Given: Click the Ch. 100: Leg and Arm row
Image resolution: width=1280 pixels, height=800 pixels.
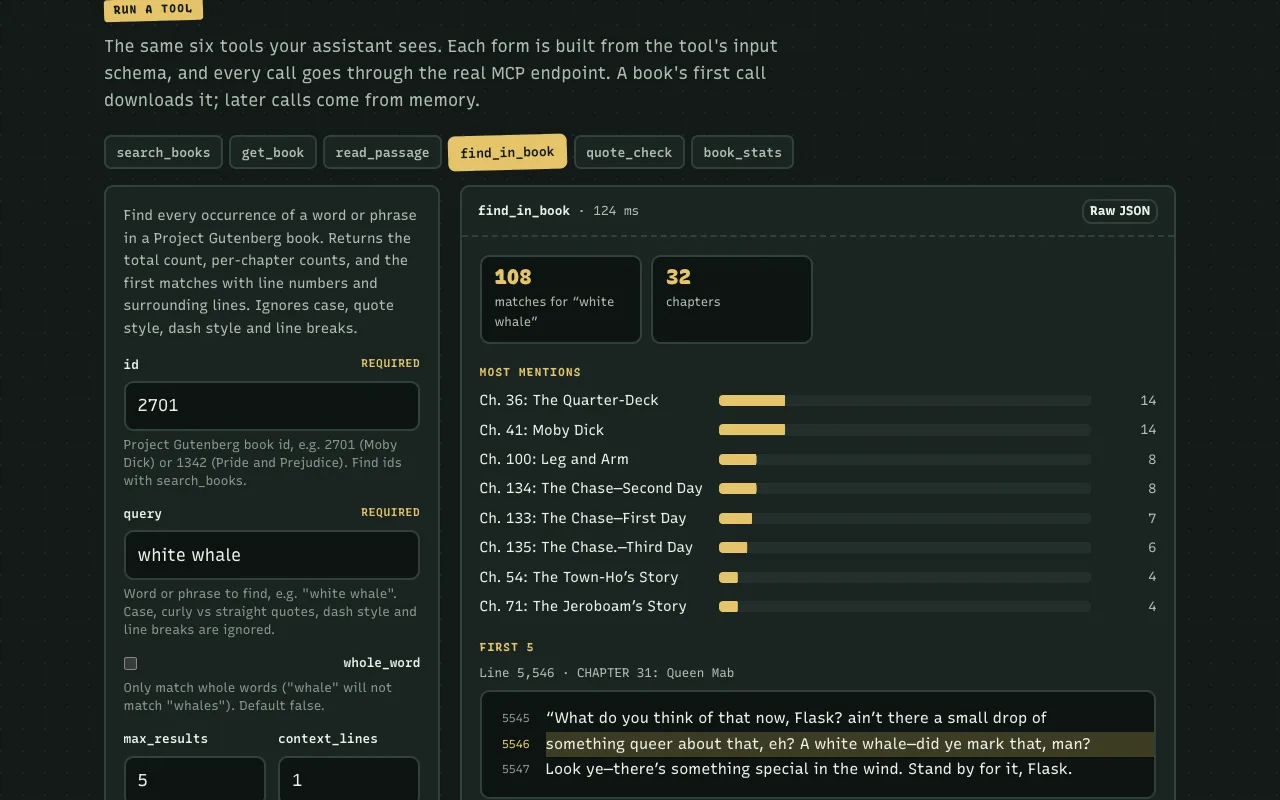Looking at the screenshot, I should pyautogui.click(x=818, y=459).
